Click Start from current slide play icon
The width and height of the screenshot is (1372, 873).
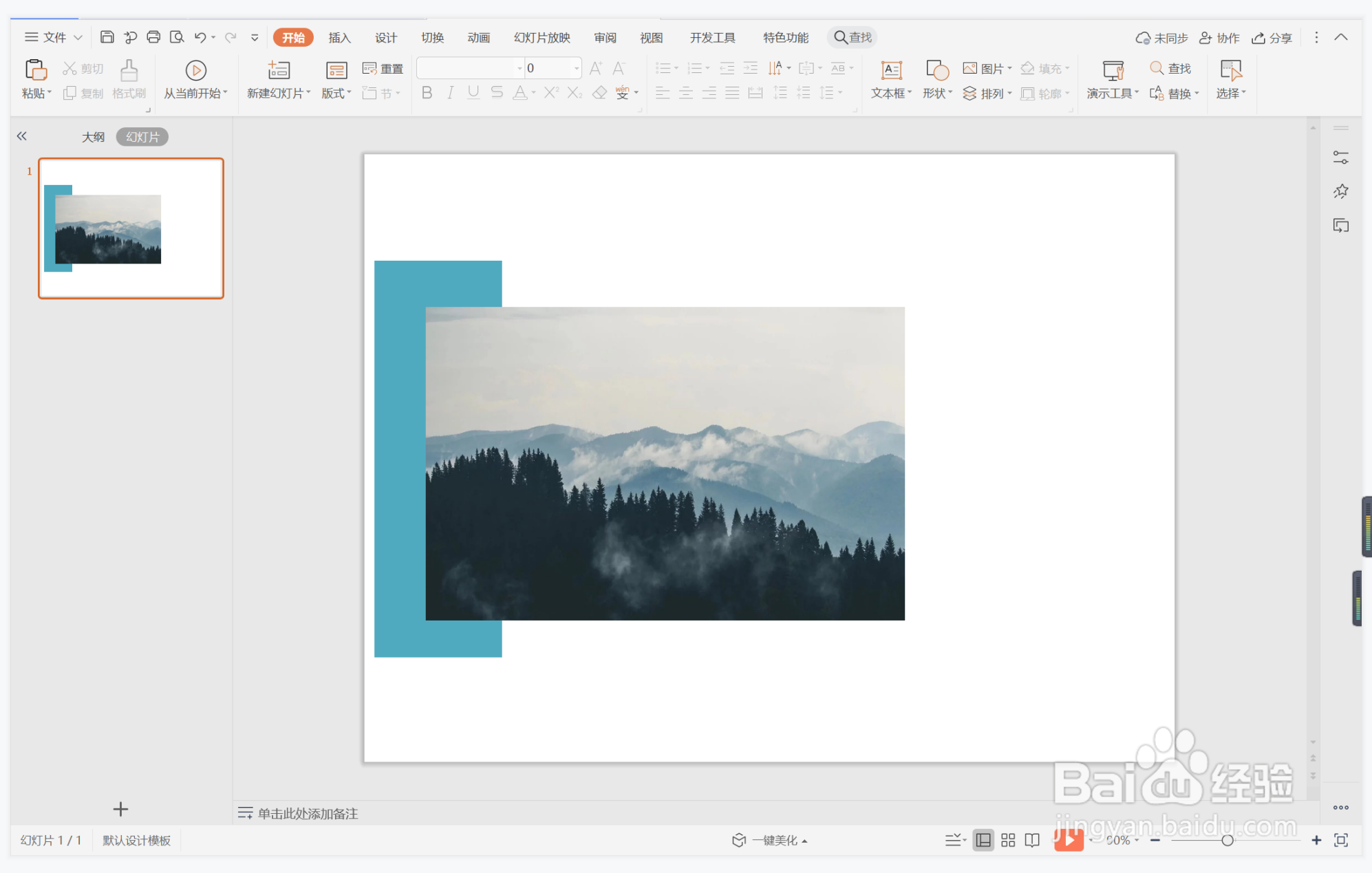(195, 71)
